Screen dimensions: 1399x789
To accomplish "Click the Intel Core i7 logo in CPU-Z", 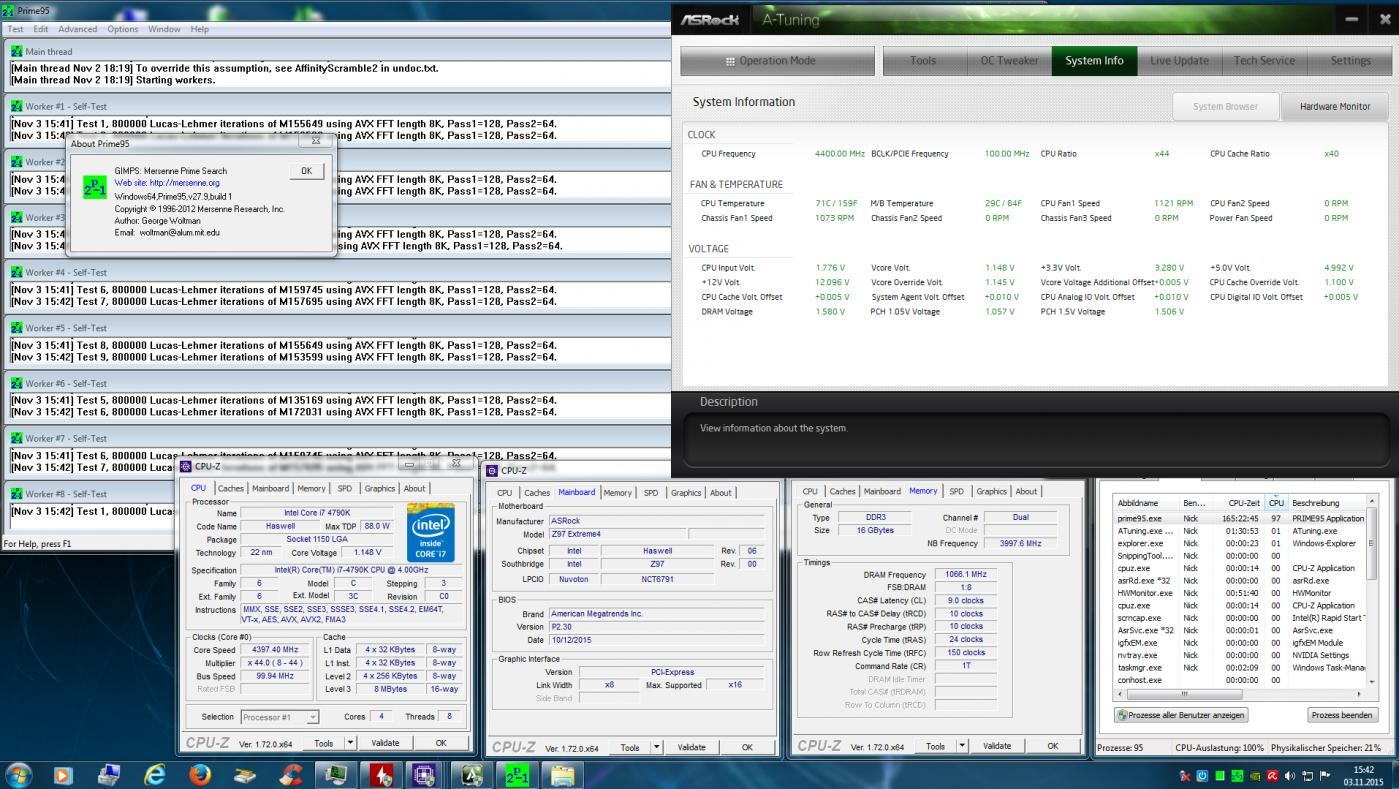I will tap(431, 533).
